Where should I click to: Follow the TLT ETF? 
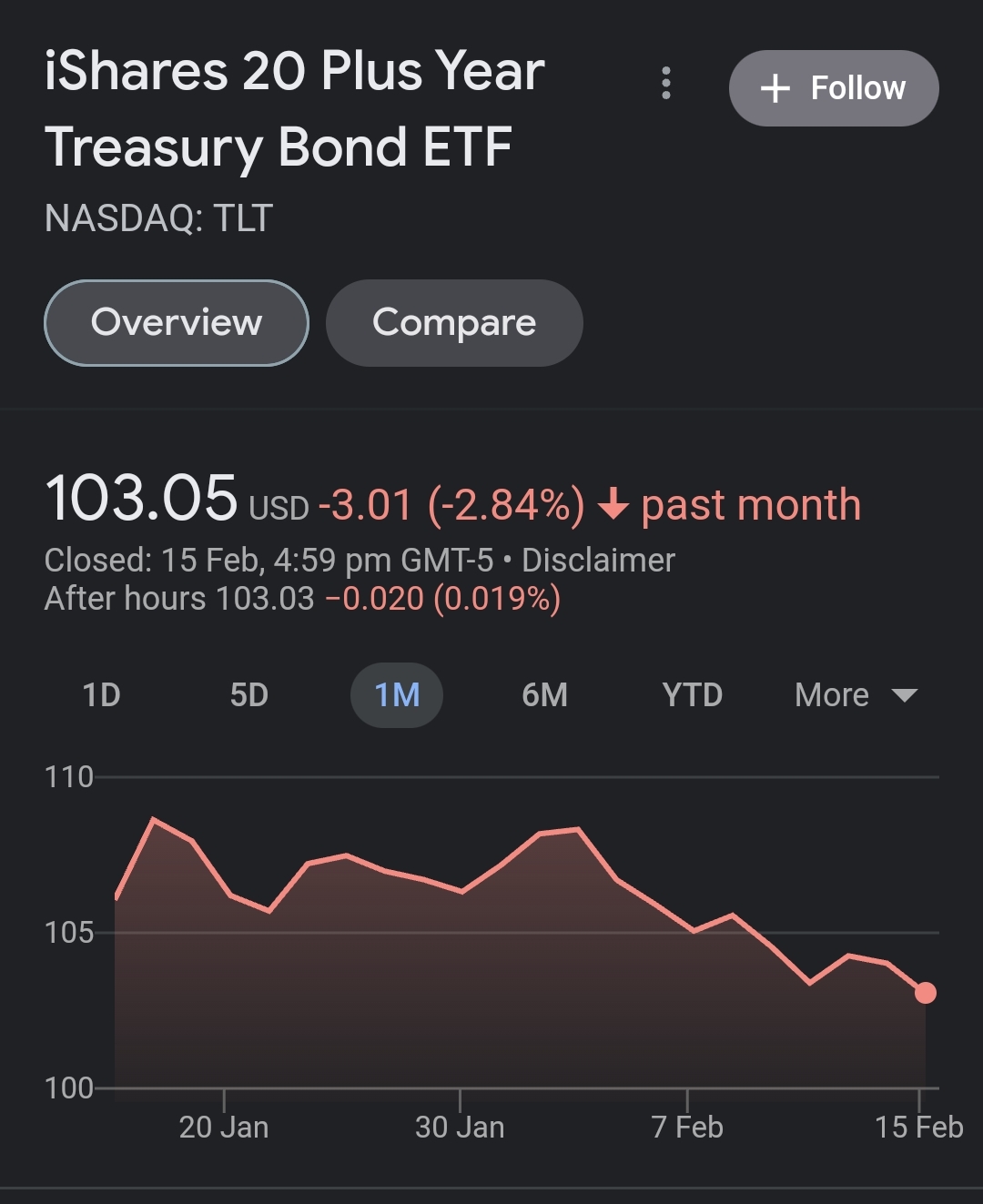pos(834,88)
